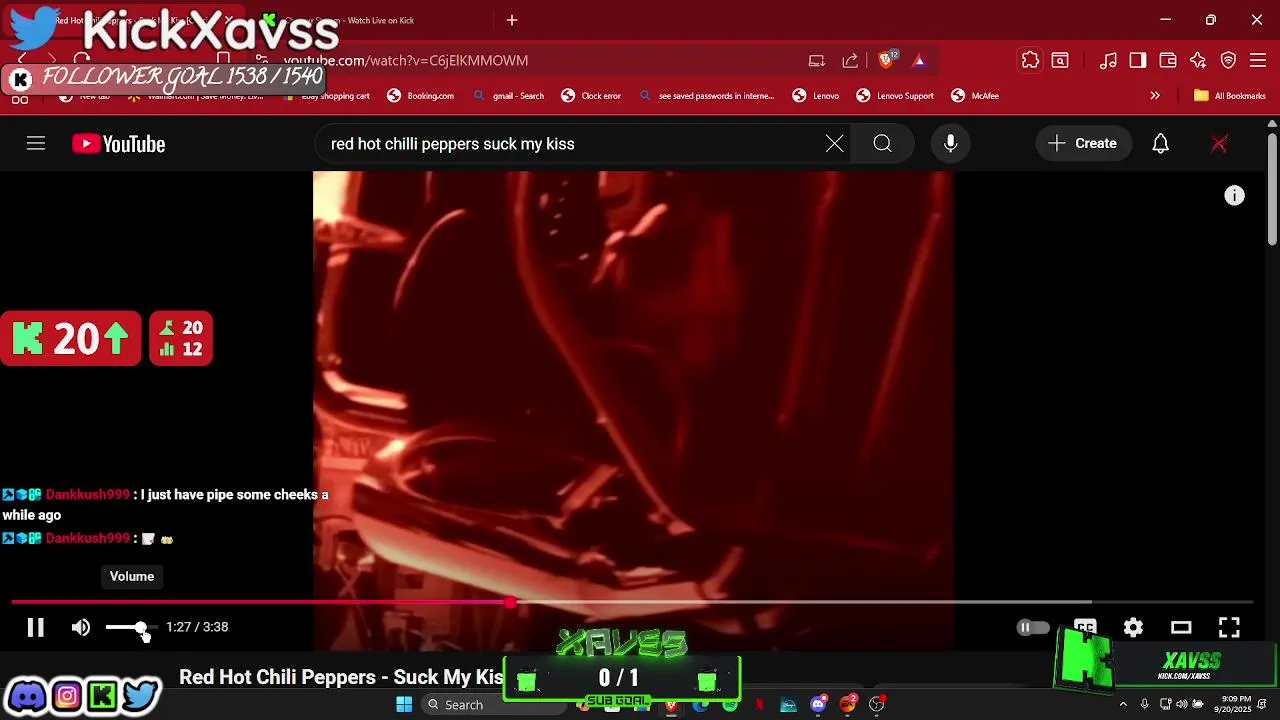Image resolution: width=1280 pixels, height=720 pixels.
Task: Open the Brave VPN shield icon
Action: (x=1228, y=61)
